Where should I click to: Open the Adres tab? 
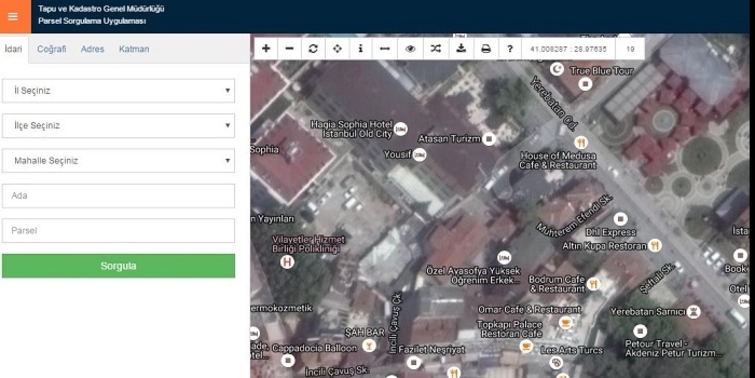pos(92,49)
